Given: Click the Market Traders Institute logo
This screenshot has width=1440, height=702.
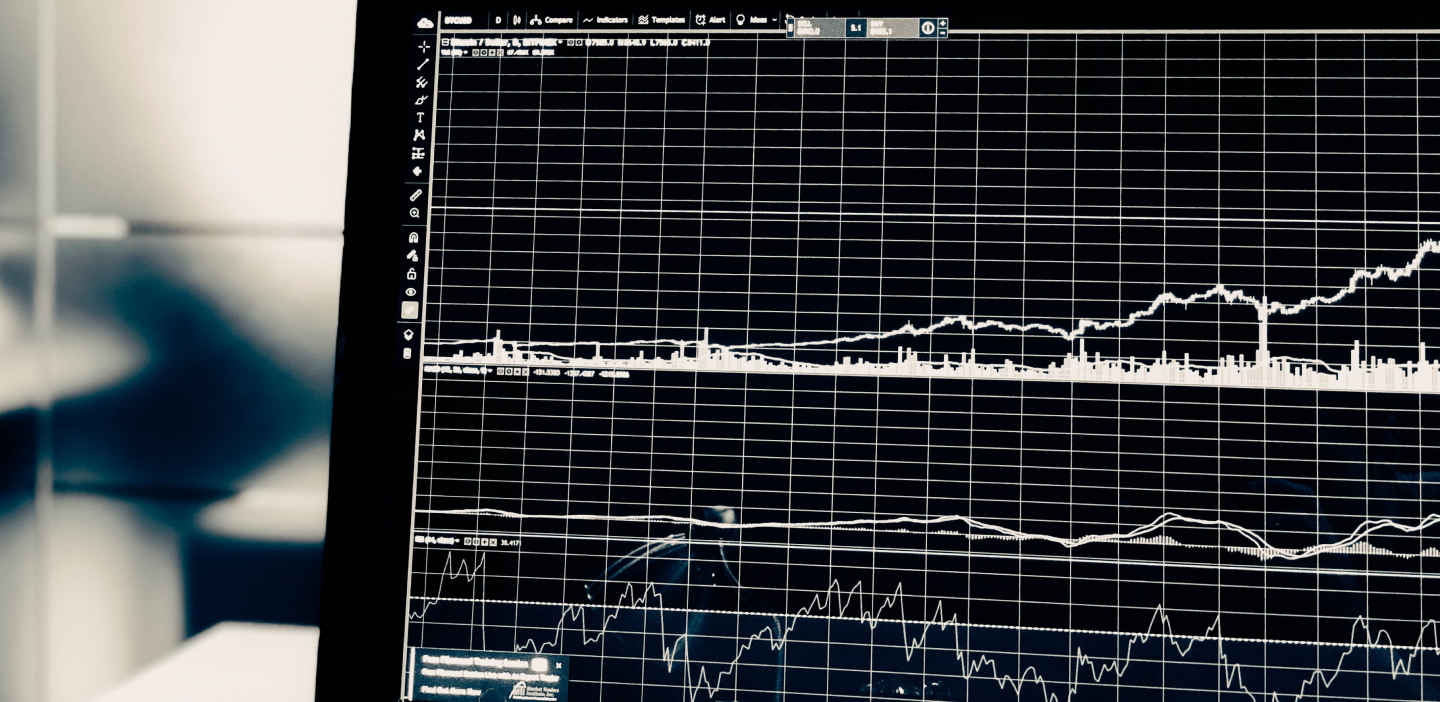Looking at the screenshot, I should coord(534,691).
